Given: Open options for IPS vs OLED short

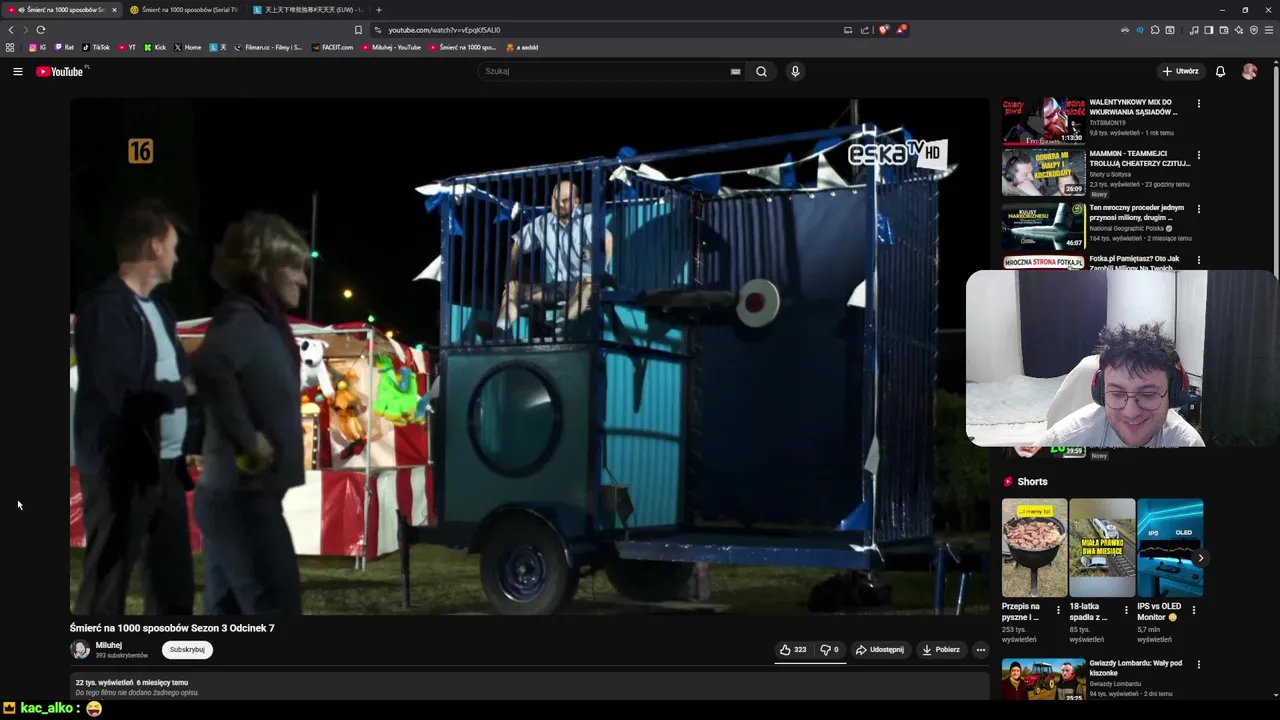Looking at the screenshot, I should coord(1193,610).
